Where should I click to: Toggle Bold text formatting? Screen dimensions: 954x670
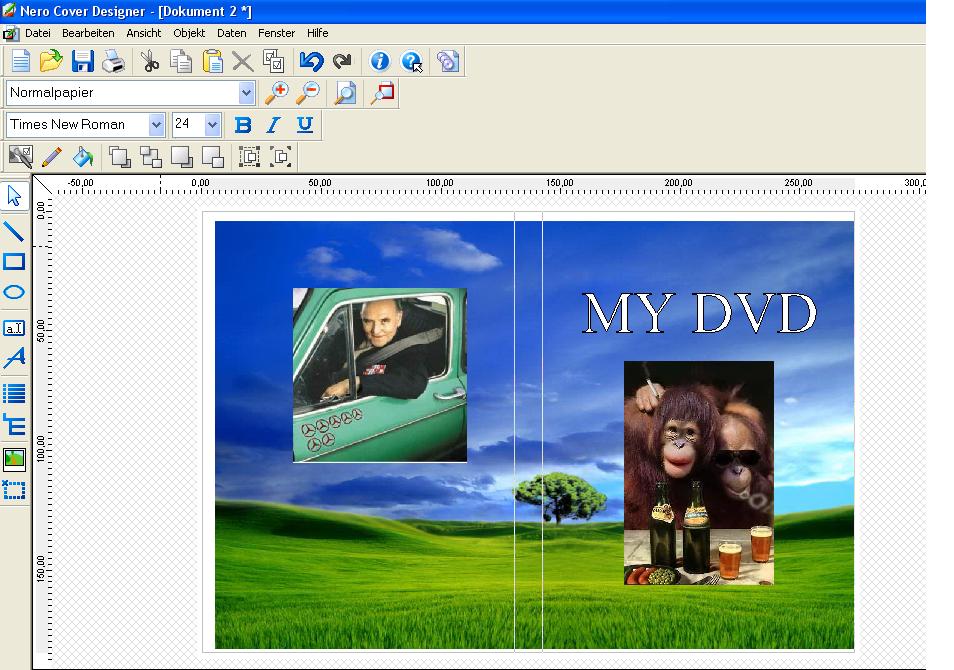[242, 125]
